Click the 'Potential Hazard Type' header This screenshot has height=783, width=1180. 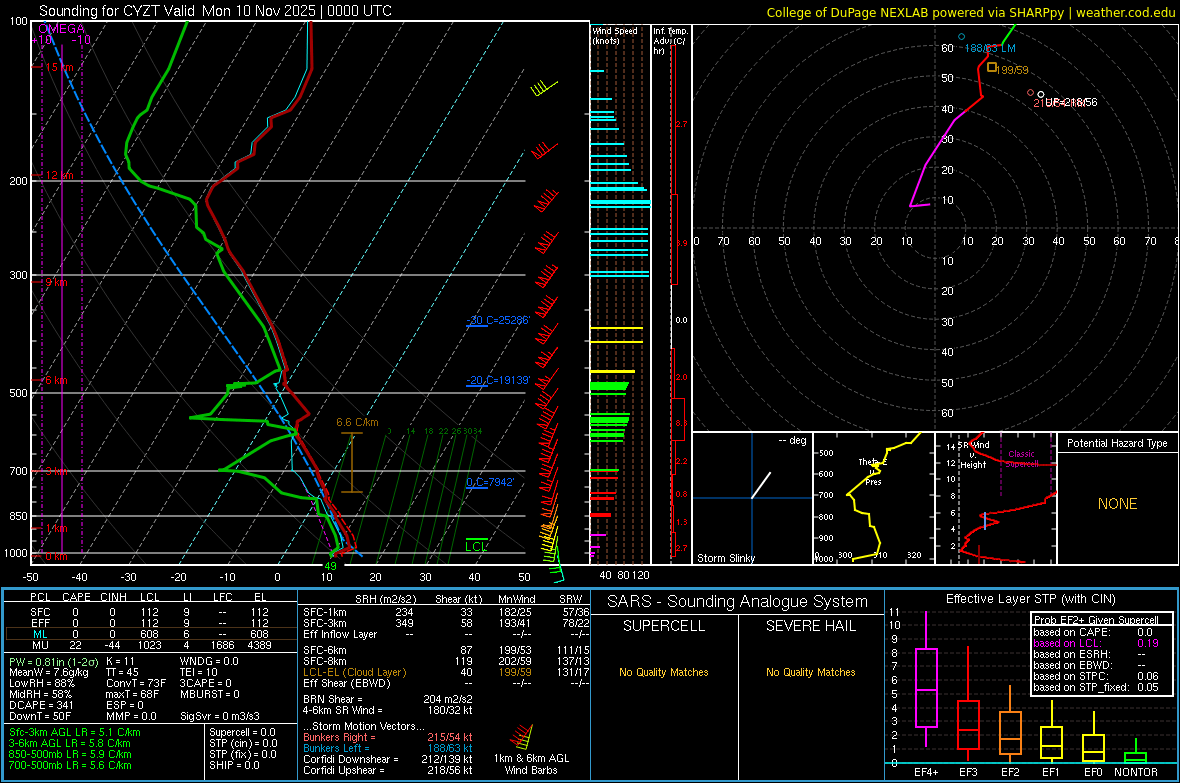pyautogui.click(x=1117, y=443)
